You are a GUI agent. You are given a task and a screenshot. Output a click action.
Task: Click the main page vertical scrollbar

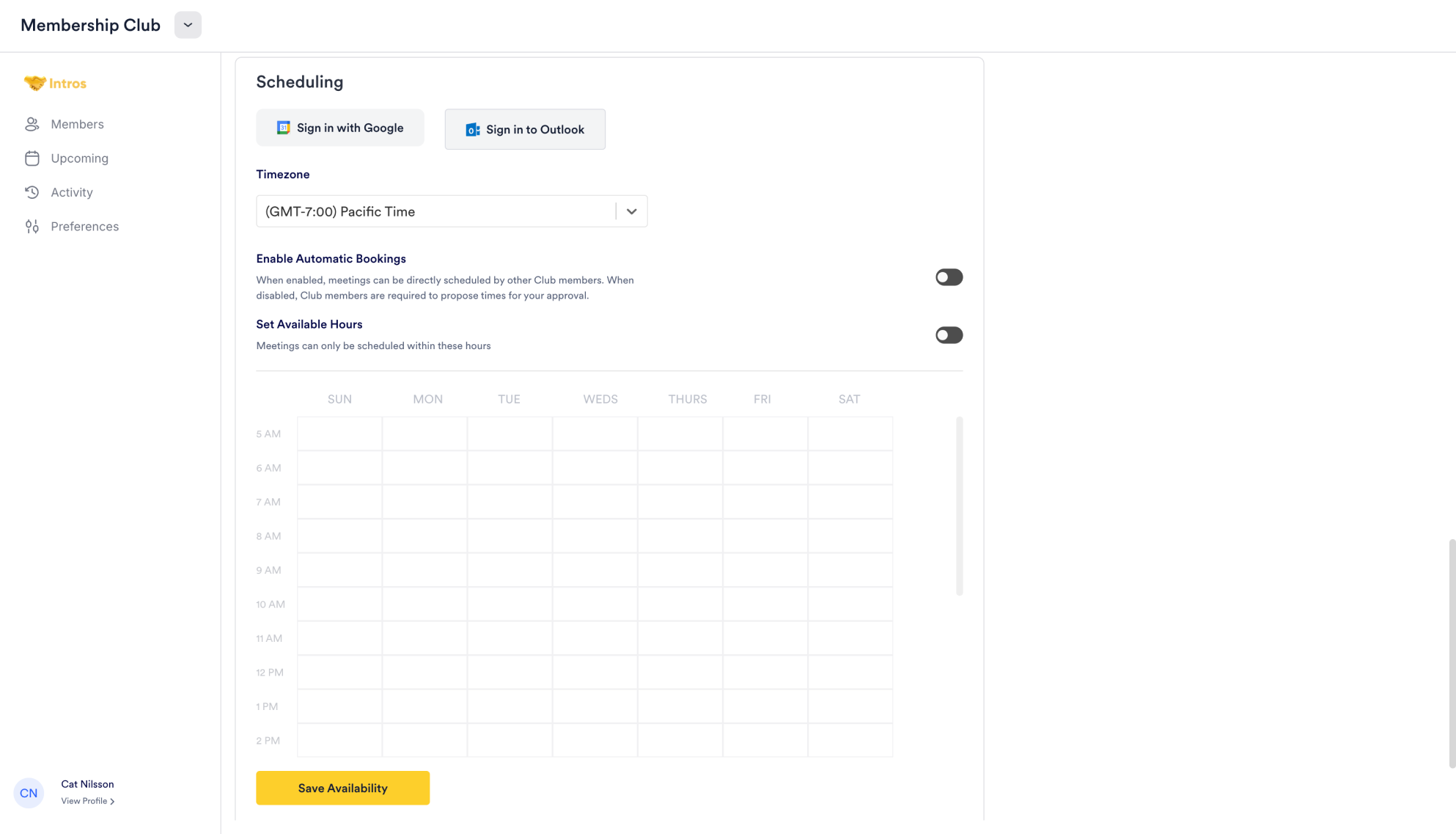(1452, 653)
